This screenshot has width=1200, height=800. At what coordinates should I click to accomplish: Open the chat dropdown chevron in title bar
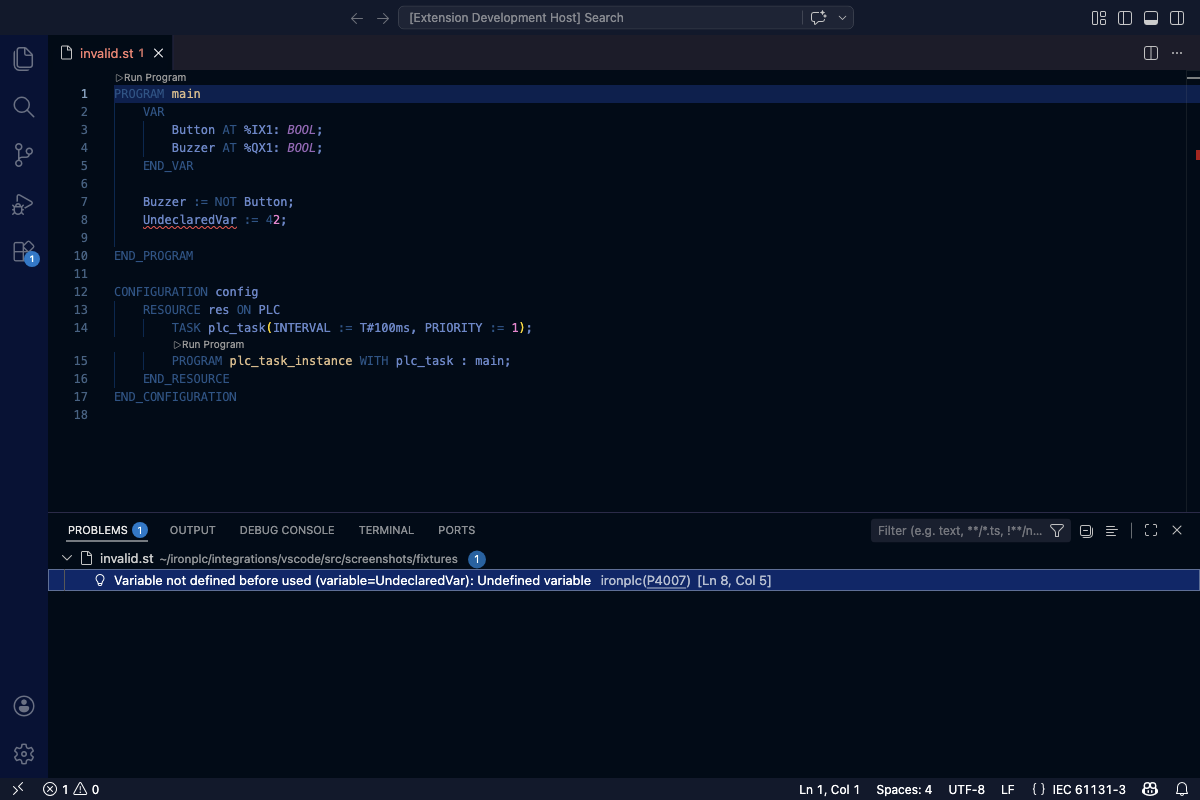tap(843, 18)
